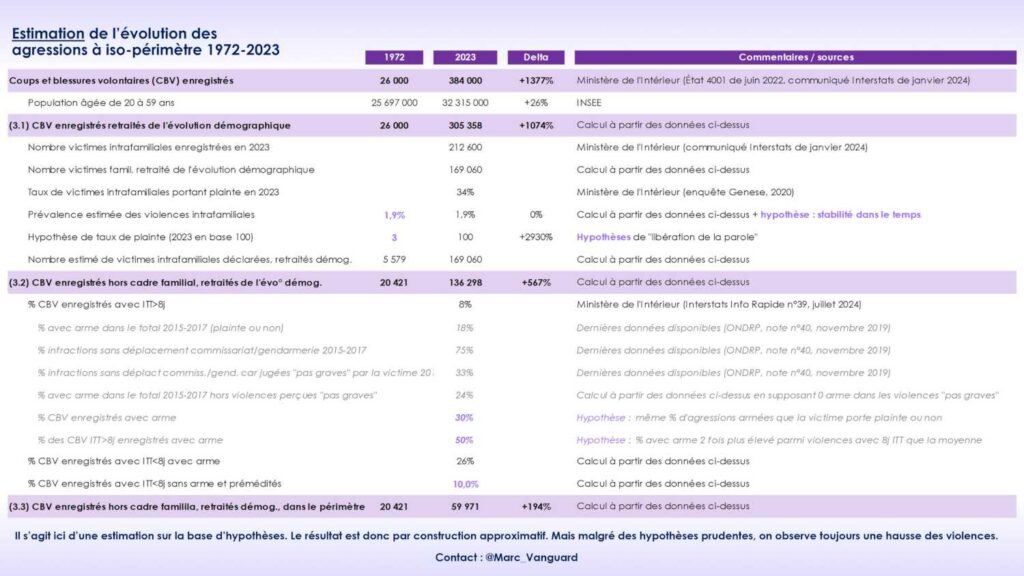Click the italic 33% value

pos(465,373)
